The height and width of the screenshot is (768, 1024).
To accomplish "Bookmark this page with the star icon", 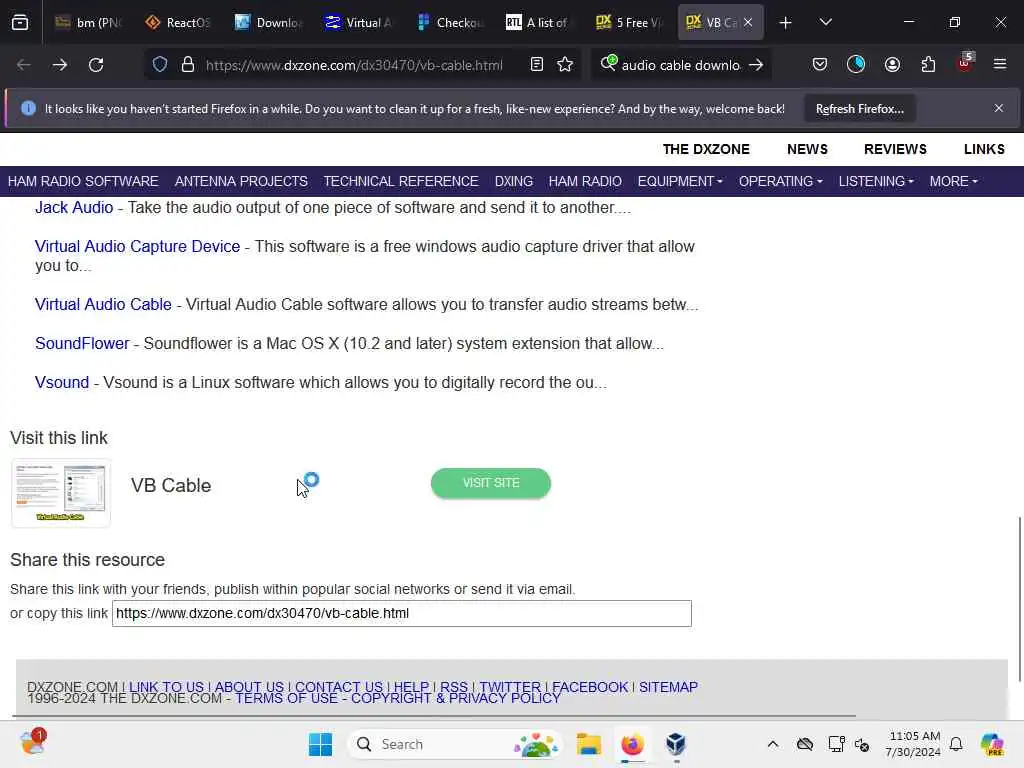I will (x=565, y=64).
